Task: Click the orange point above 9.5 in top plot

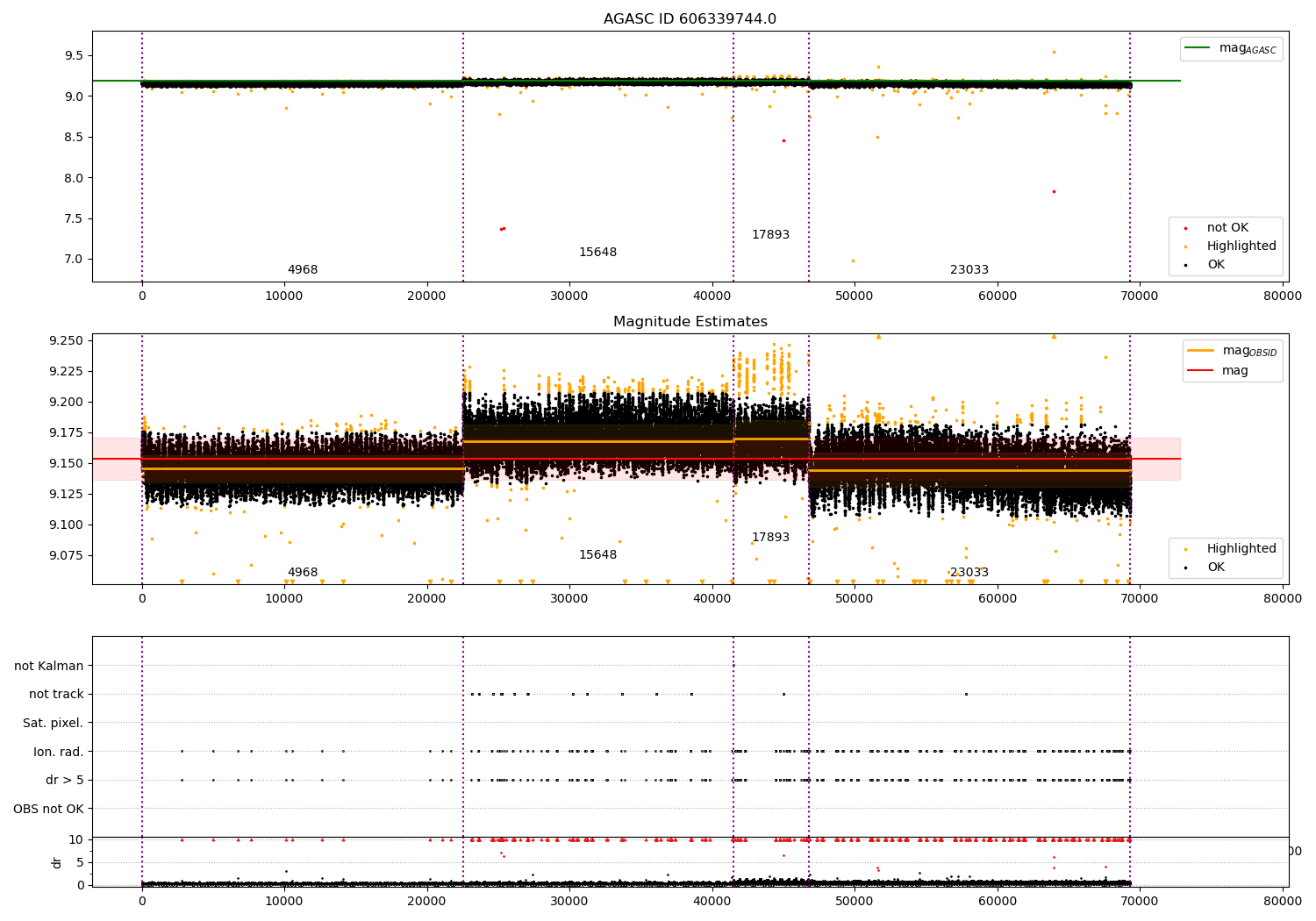Action: (x=1054, y=52)
